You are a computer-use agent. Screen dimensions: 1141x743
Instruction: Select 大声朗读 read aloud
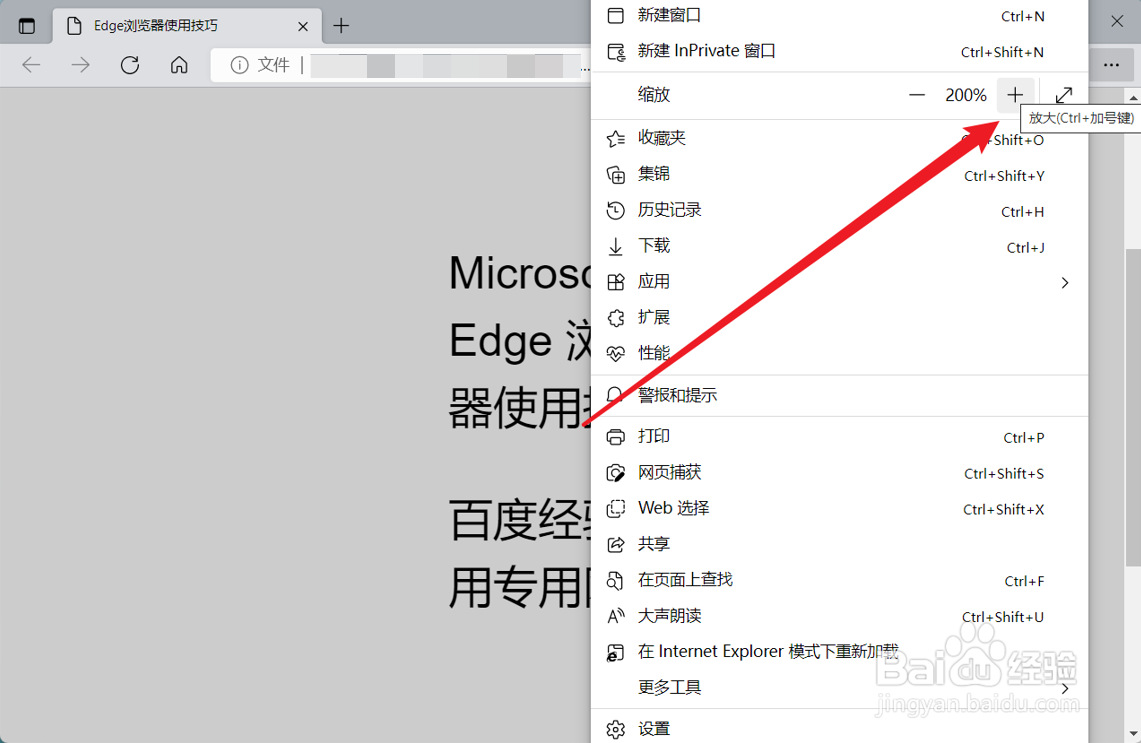[x=839, y=616]
